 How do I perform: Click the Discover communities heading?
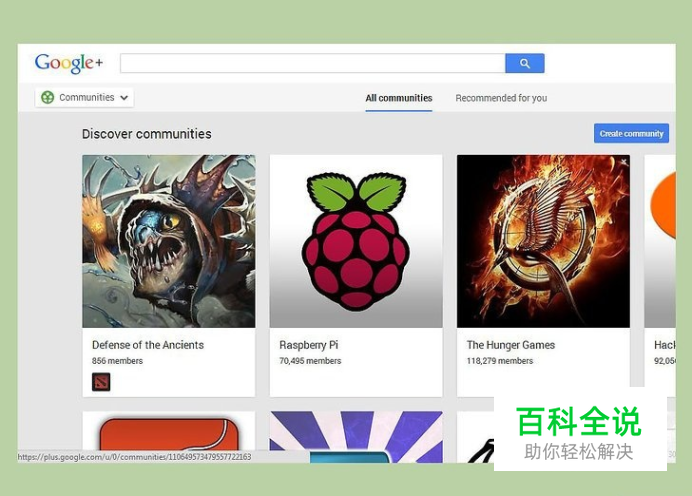(x=147, y=134)
